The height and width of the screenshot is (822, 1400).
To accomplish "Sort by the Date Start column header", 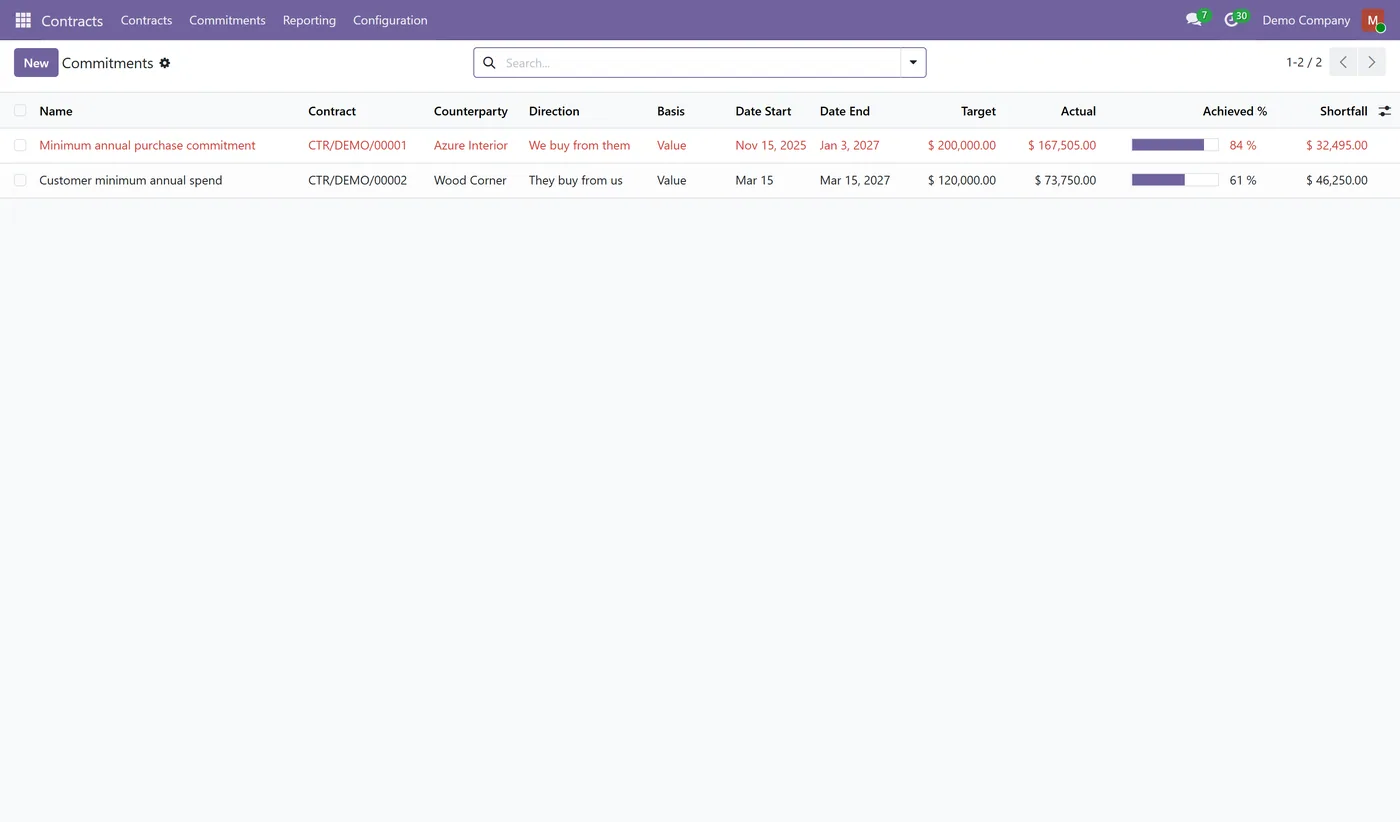I will point(763,111).
